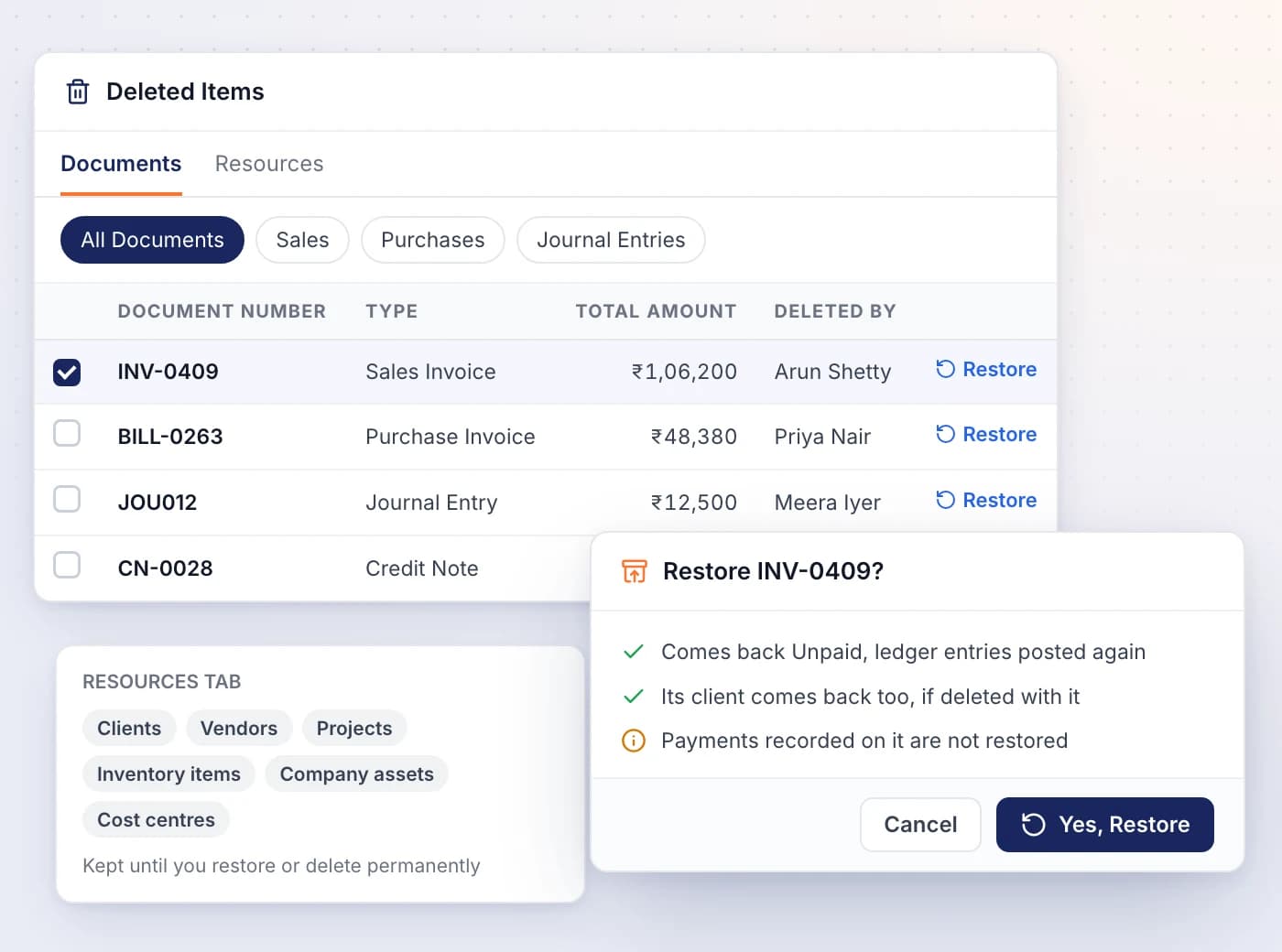1282x952 pixels.
Task: Click the trash icon beside Deleted Items
Action: coord(78,92)
